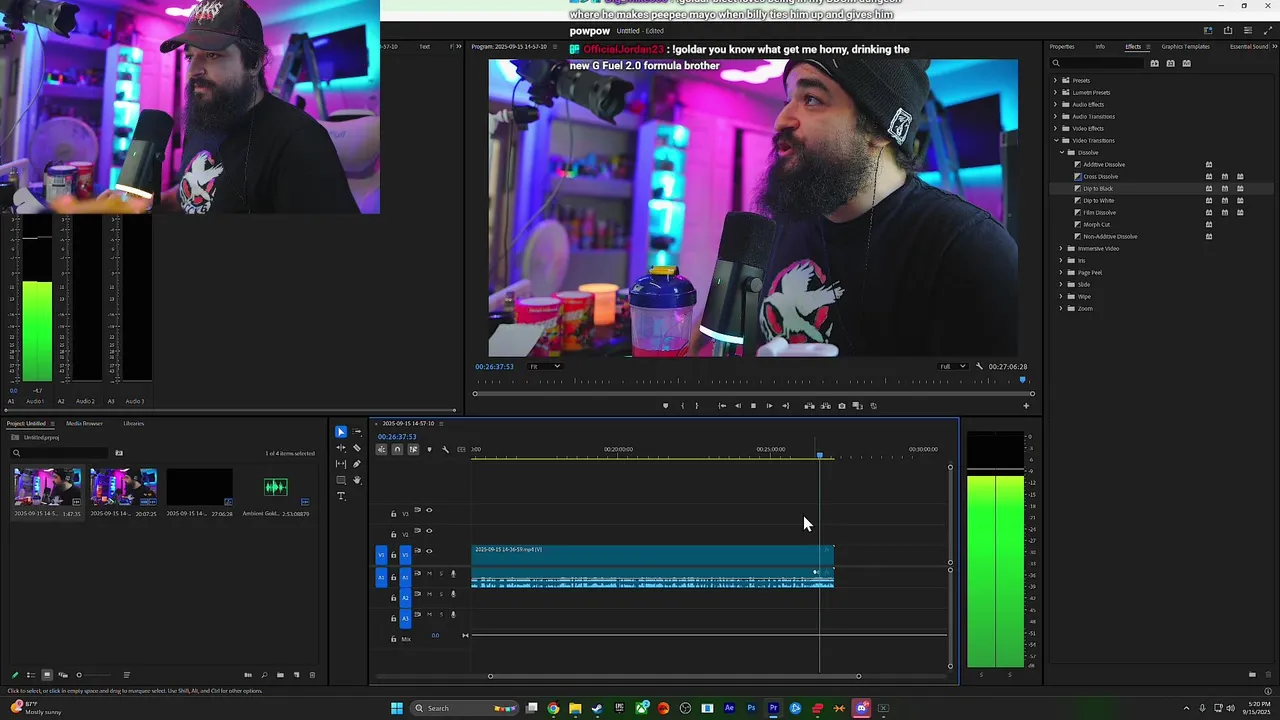Open the zoom level Fit dropdown
This screenshot has height=720, width=1280.
tap(546, 366)
